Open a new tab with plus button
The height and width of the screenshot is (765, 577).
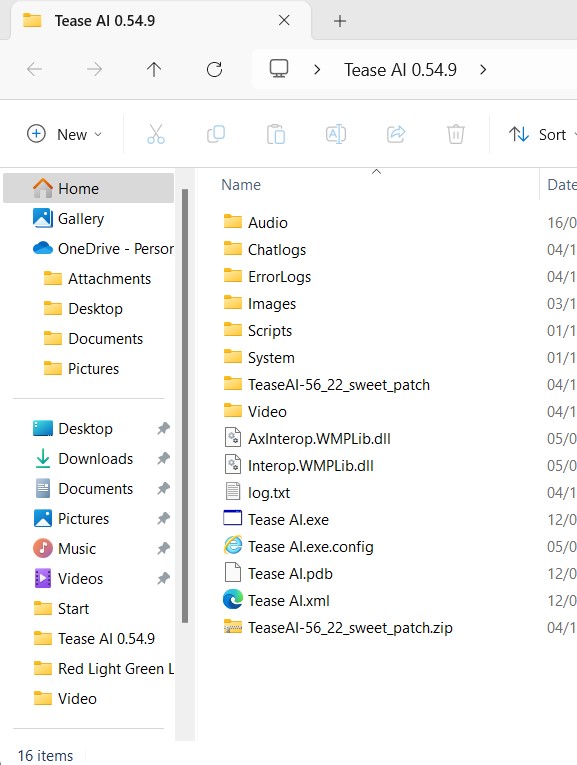pos(340,21)
